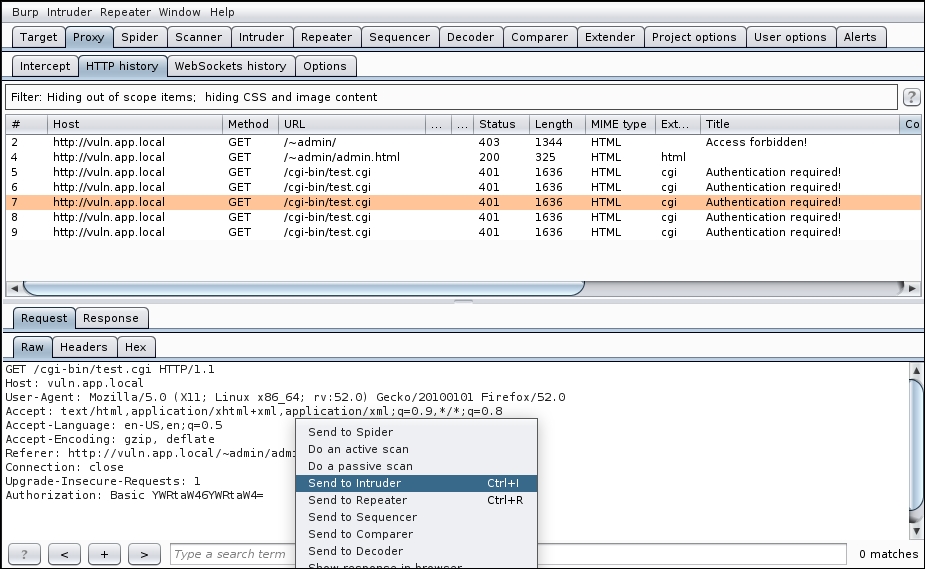Click the filter help question mark icon
This screenshot has height=569, width=925.
[911, 97]
